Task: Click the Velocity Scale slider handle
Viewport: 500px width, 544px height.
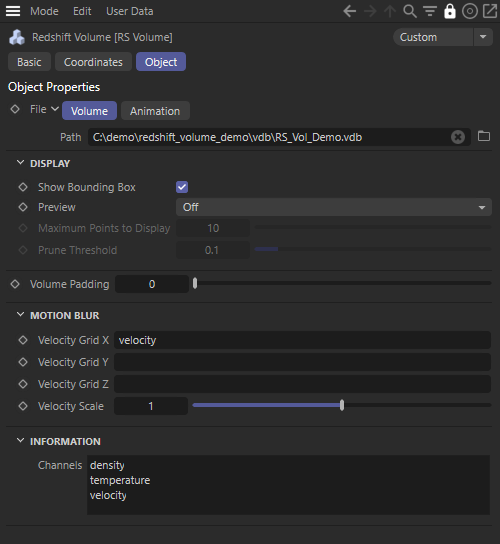Action: (342, 405)
